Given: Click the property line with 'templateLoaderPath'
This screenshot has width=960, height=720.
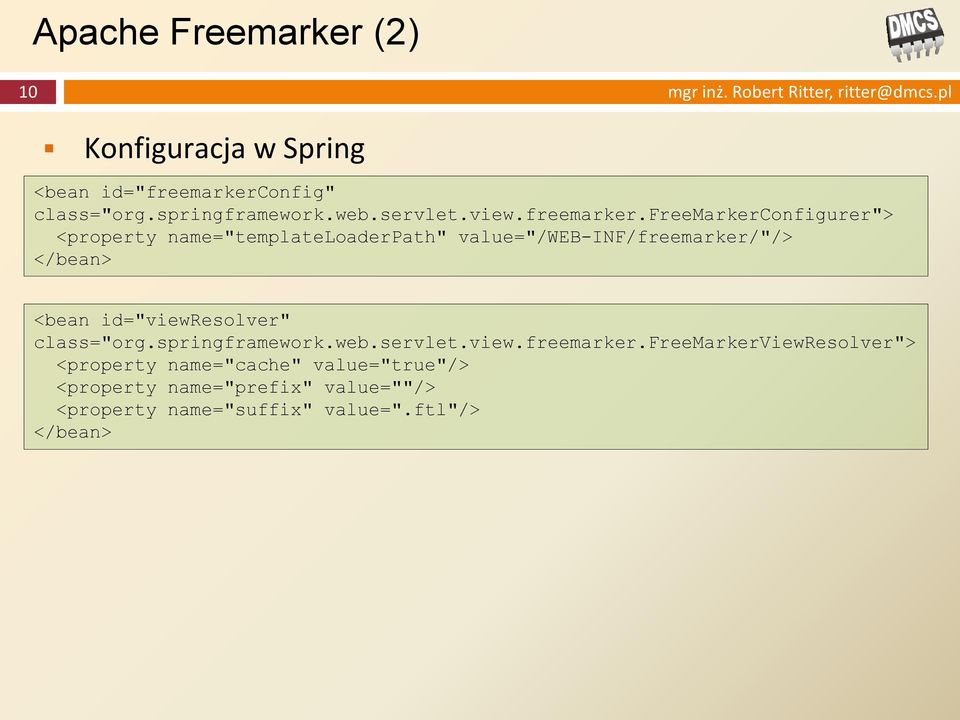Looking at the screenshot, I should [424, 237].
